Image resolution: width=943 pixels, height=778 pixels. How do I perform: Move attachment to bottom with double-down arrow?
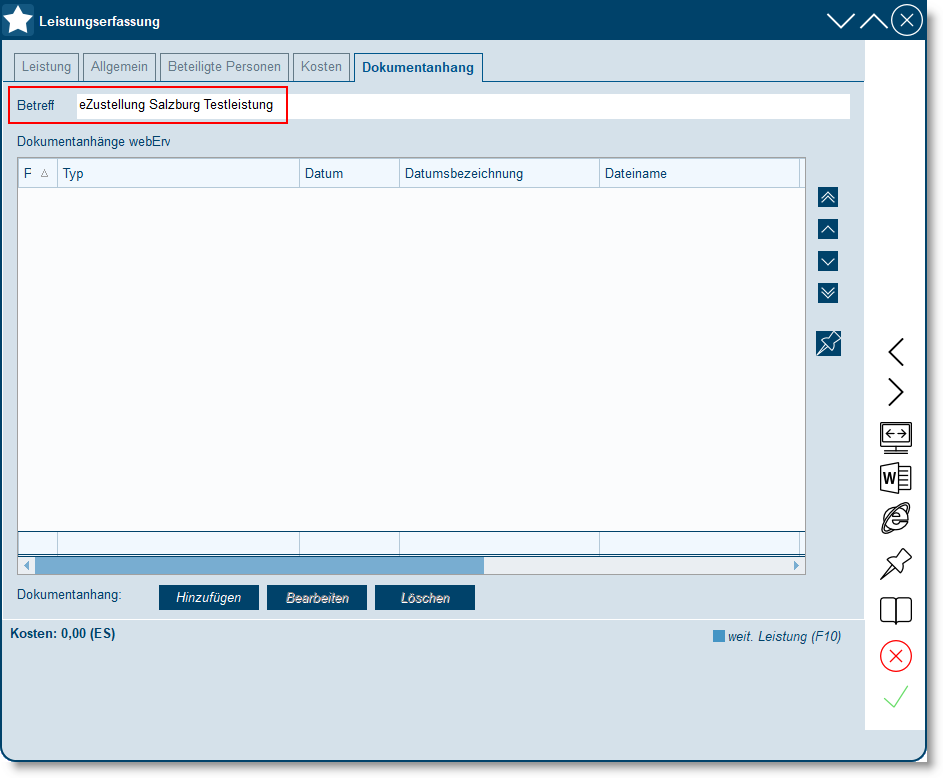click(828, 293)
